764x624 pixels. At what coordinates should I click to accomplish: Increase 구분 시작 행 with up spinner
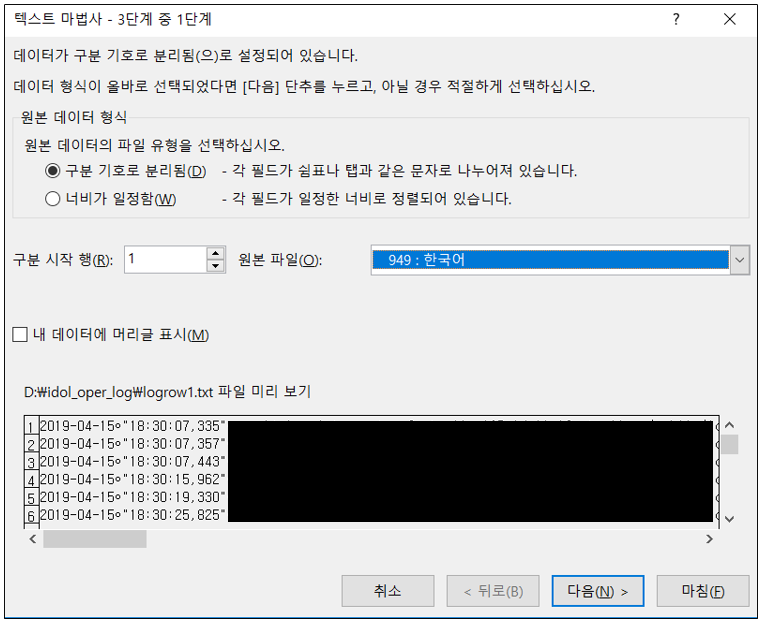click(215, 253)
